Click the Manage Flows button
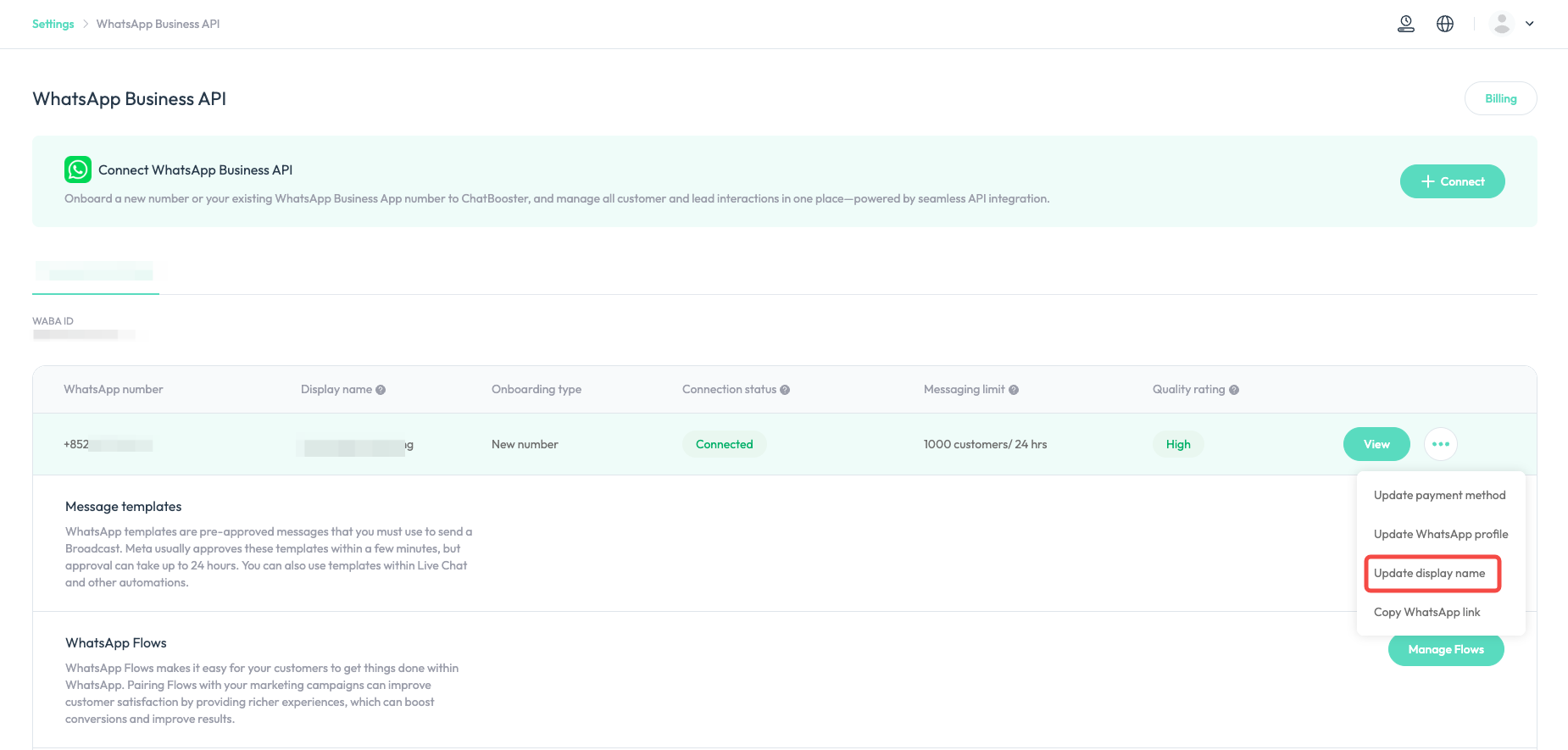1568x750 pixels. [x=1446, y=649]
